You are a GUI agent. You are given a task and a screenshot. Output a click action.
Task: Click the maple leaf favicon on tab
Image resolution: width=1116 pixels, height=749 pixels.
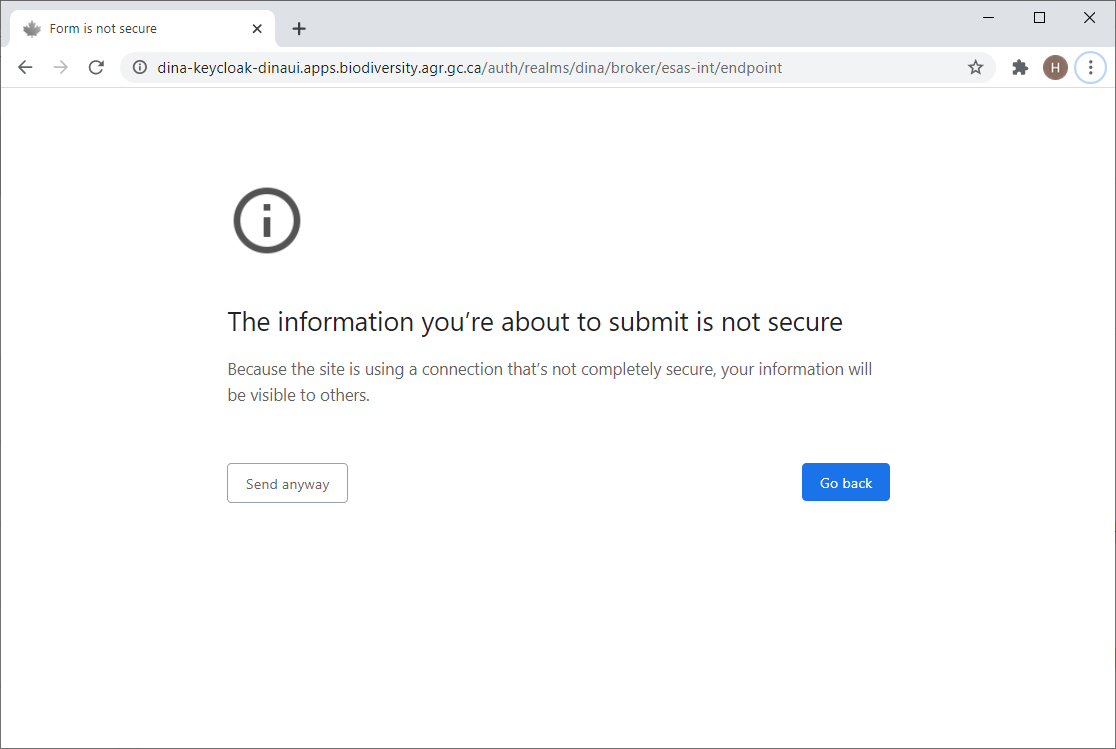31,28
